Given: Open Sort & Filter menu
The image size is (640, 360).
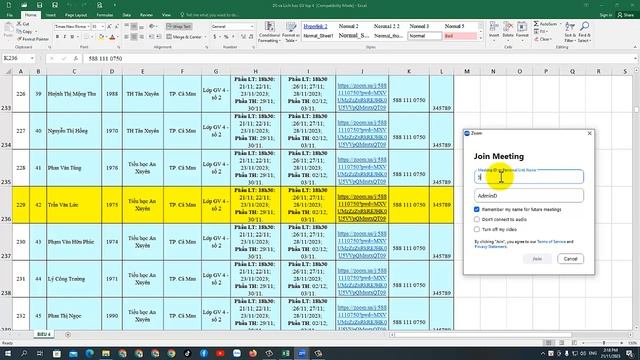Looking at the screenshot, I should pos(570,32).
